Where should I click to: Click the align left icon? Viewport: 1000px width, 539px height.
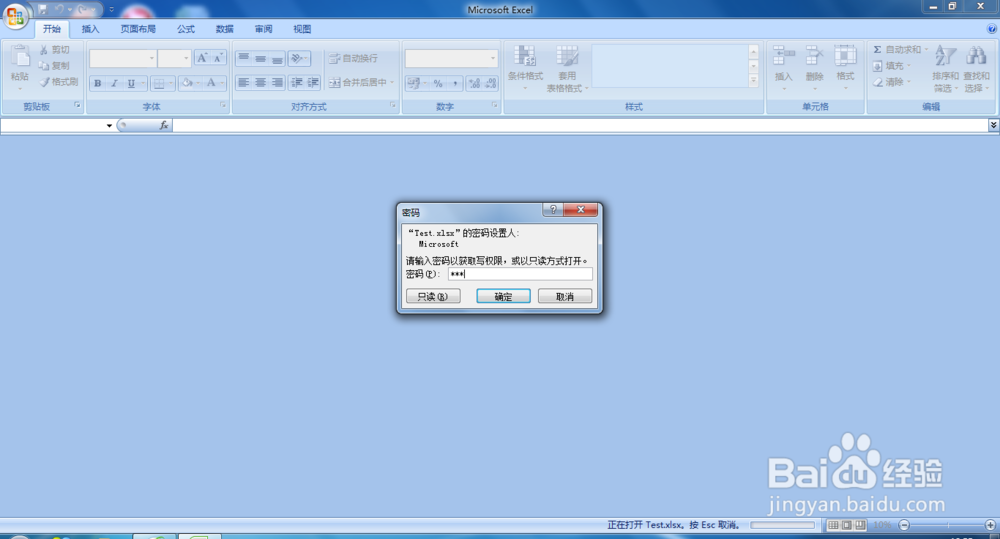click(244, 82)
